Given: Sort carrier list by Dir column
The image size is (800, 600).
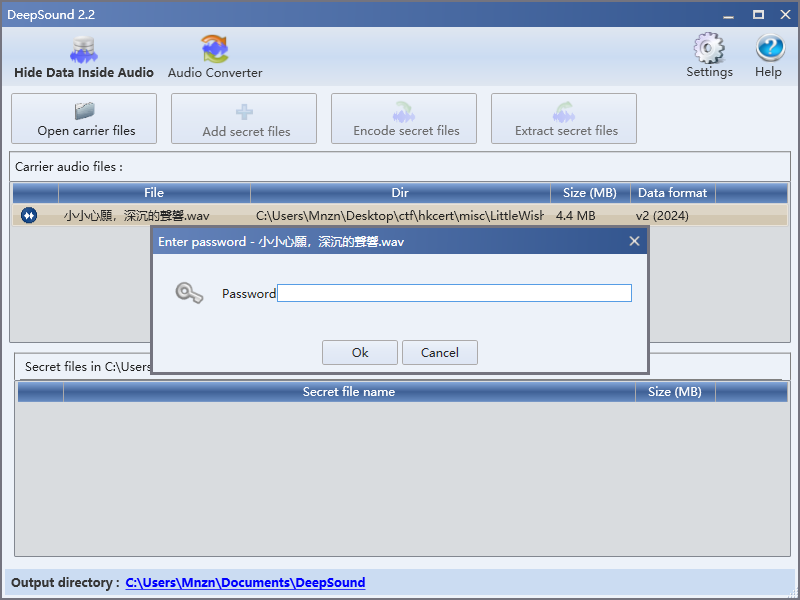Looking at the screenshot, I should [x=400, y=193].
